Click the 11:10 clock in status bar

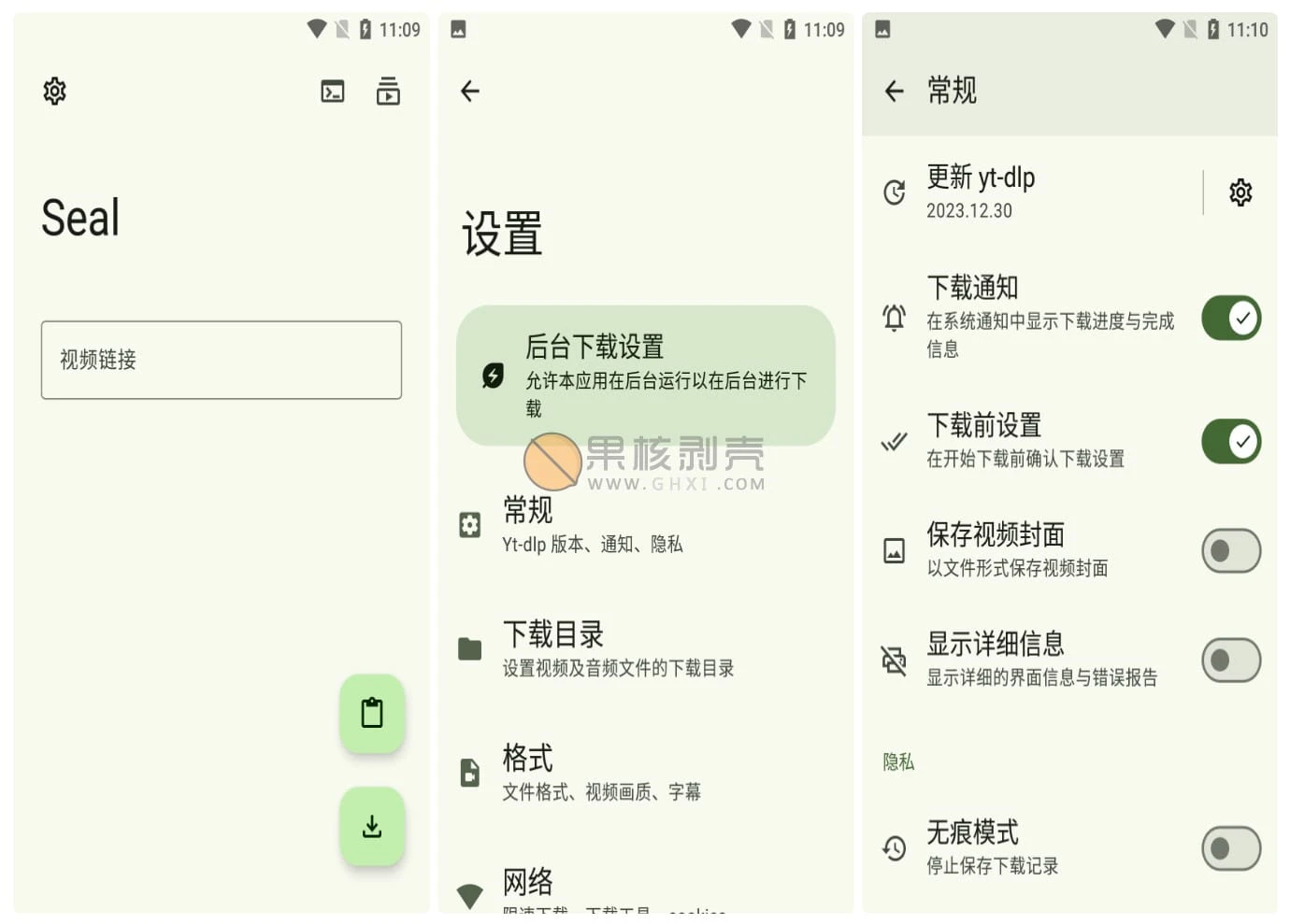(x=1248, y=30)
